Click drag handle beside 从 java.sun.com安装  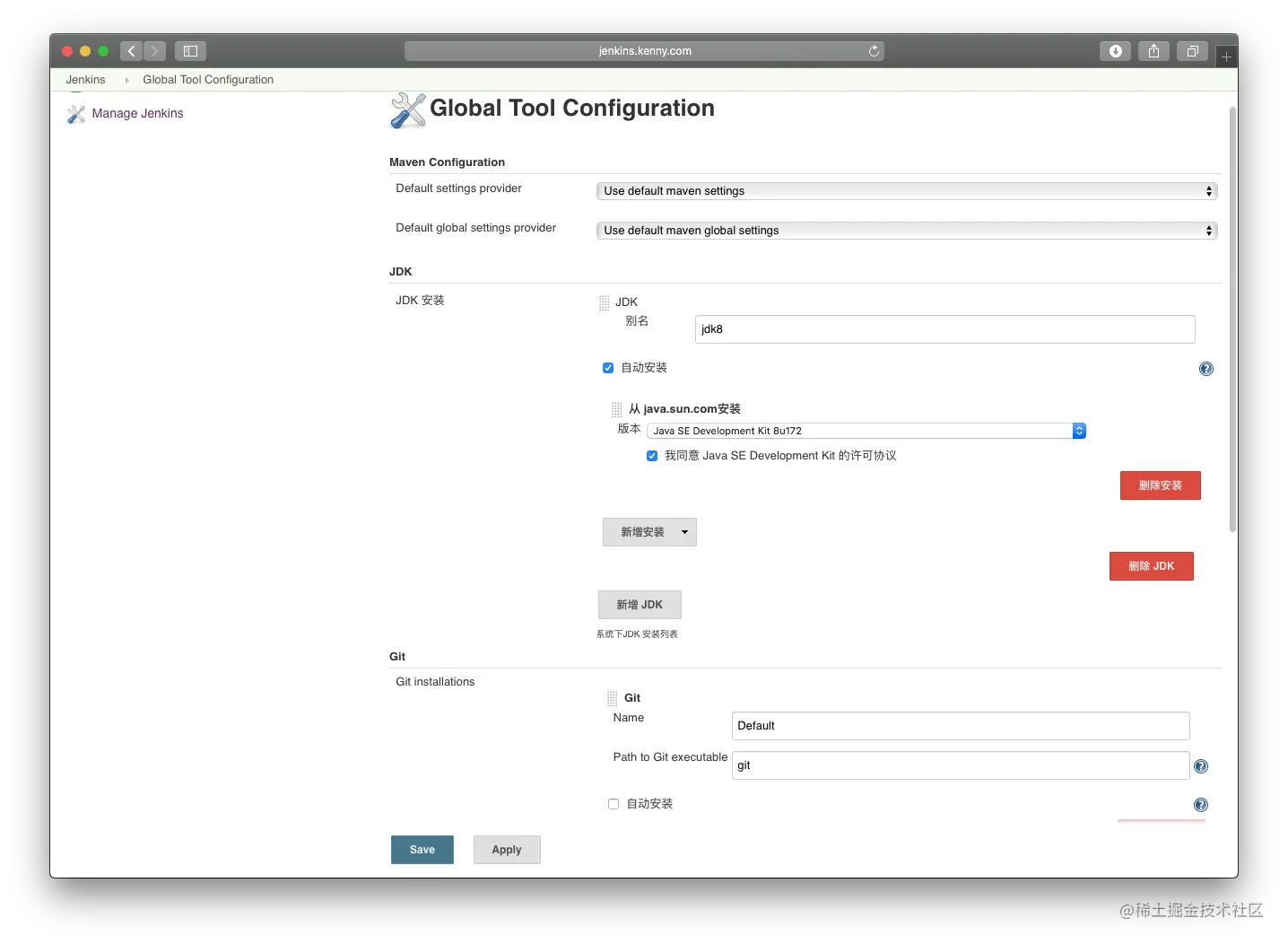point(617,409)
